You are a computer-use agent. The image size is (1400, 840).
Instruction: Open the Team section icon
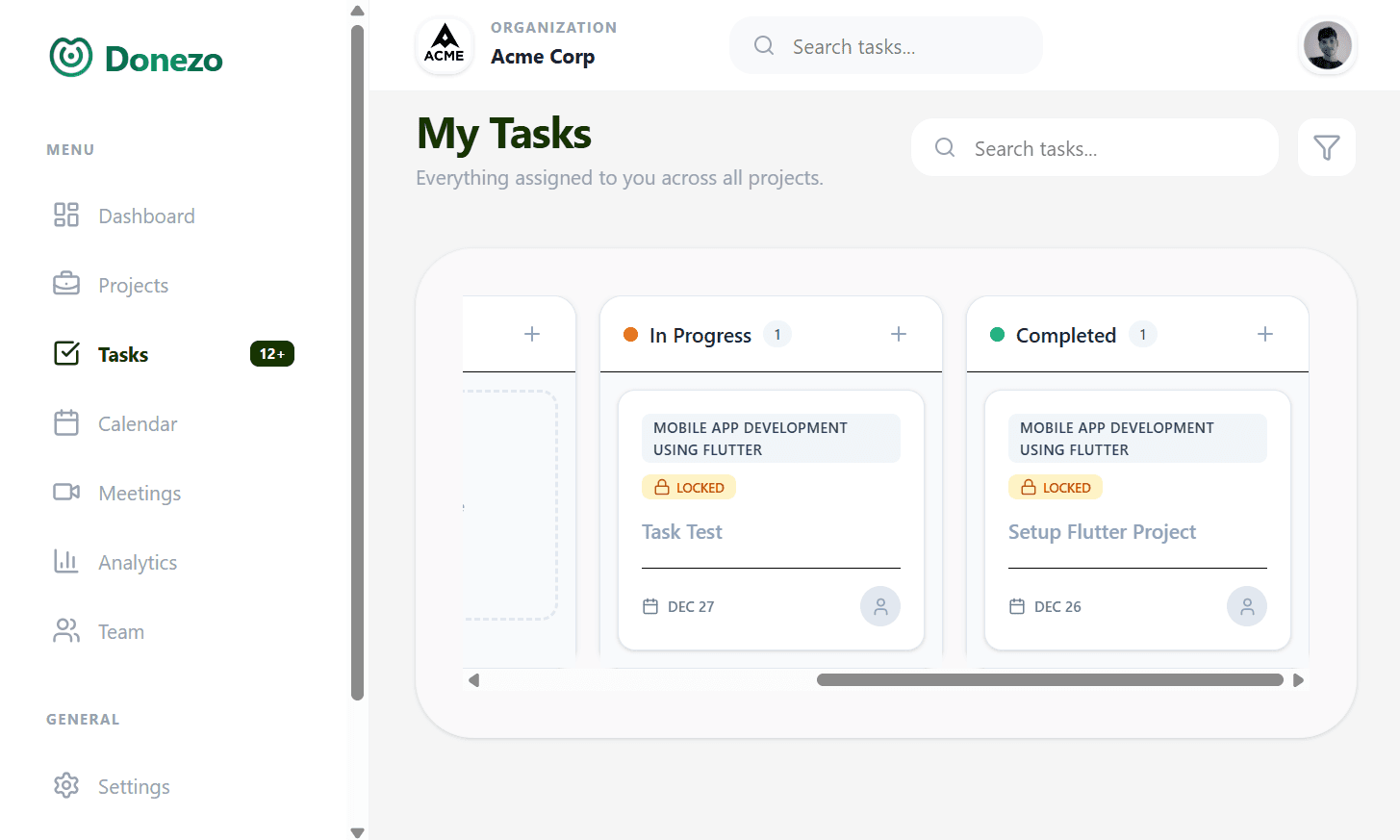coord(65,631)
